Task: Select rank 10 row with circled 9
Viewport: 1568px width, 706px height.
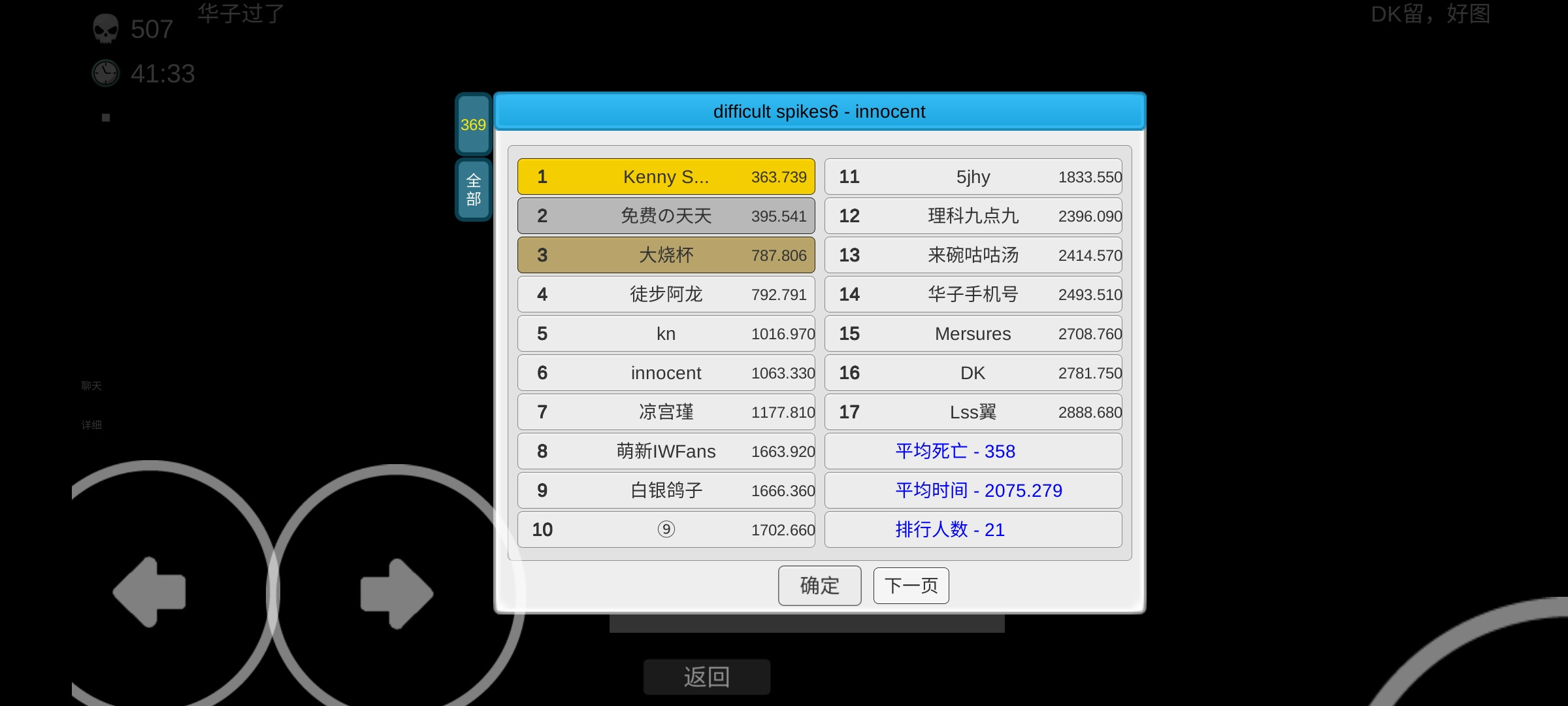Action: coord(666,529)
